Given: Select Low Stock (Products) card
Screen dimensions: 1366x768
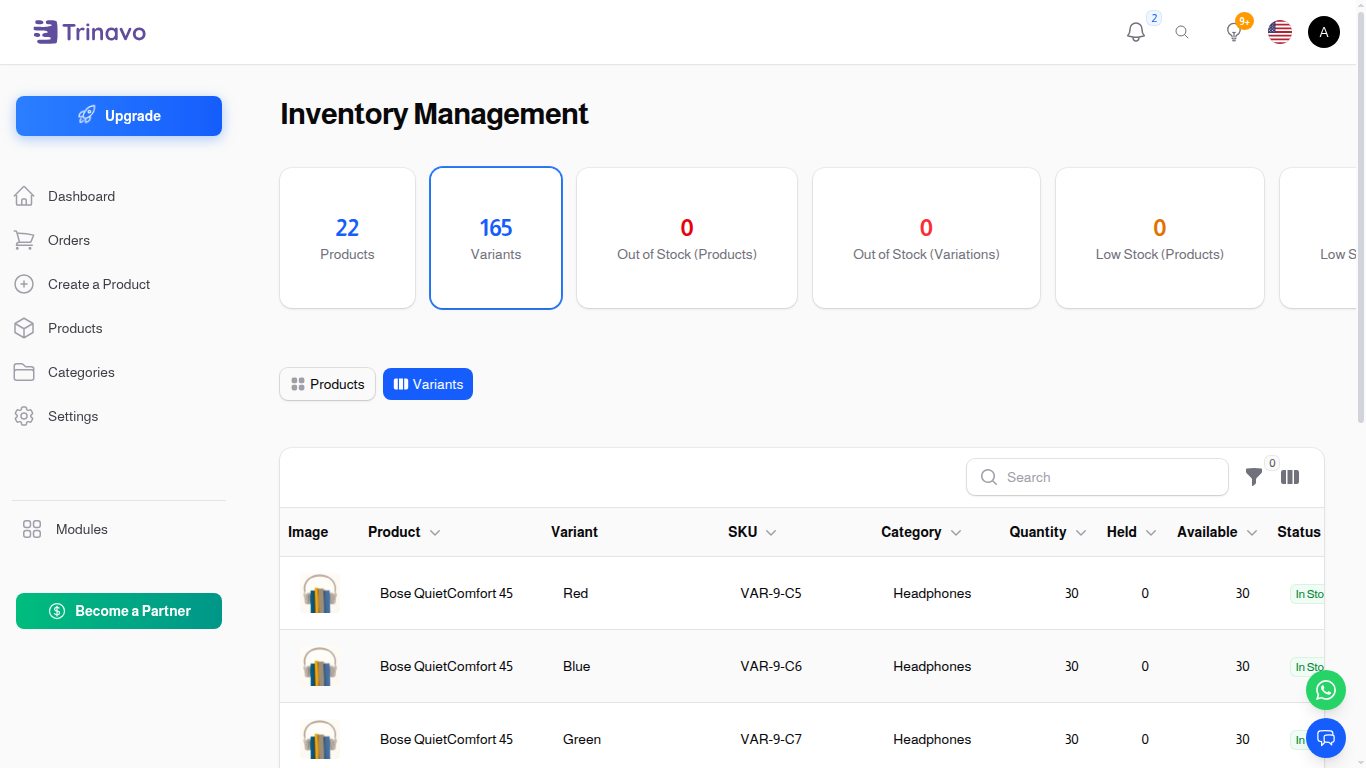Looking at the screenshot, I should click(1160, 238).
